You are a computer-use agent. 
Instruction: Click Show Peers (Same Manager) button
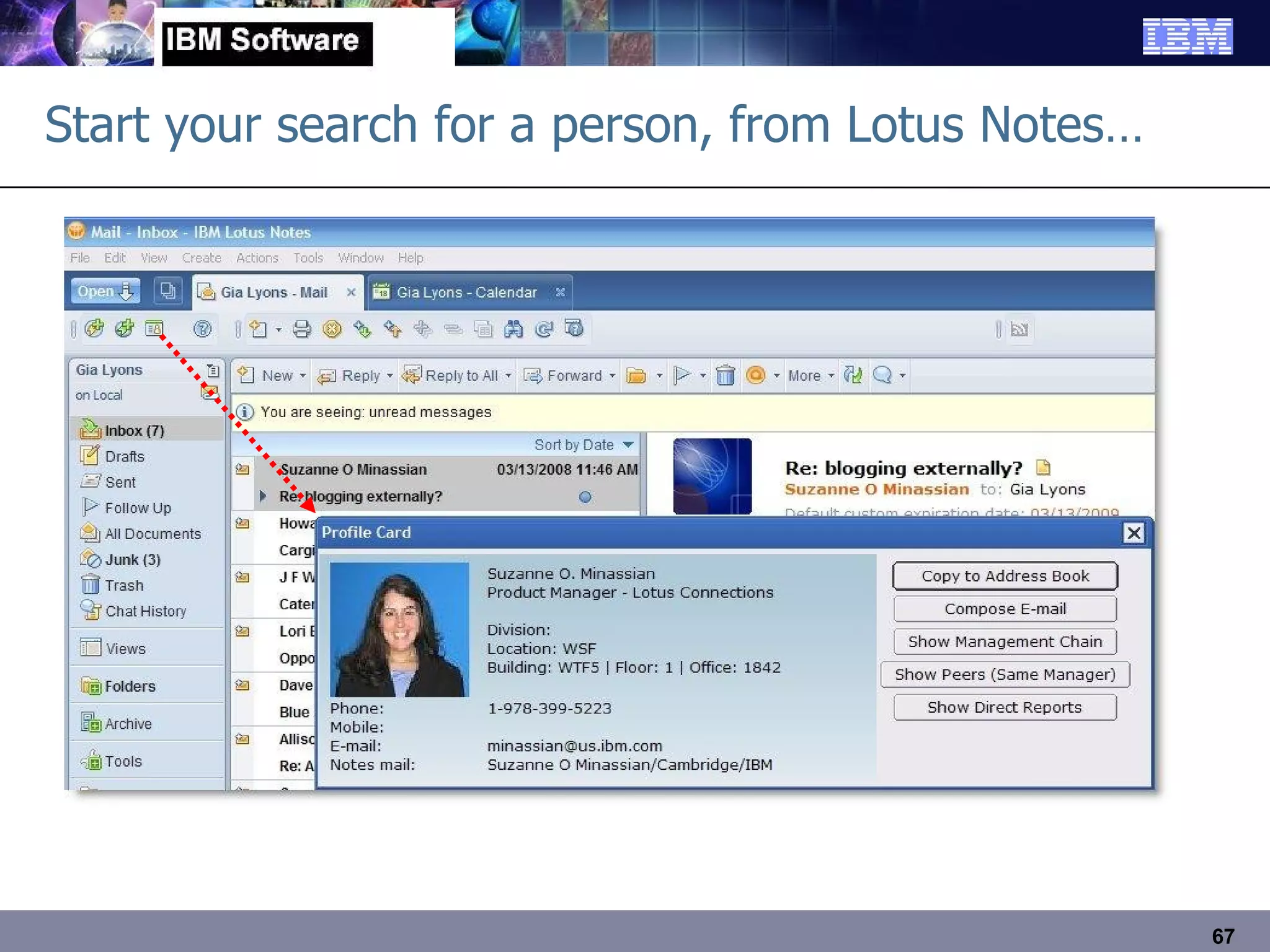click(x=1005, y=674)
